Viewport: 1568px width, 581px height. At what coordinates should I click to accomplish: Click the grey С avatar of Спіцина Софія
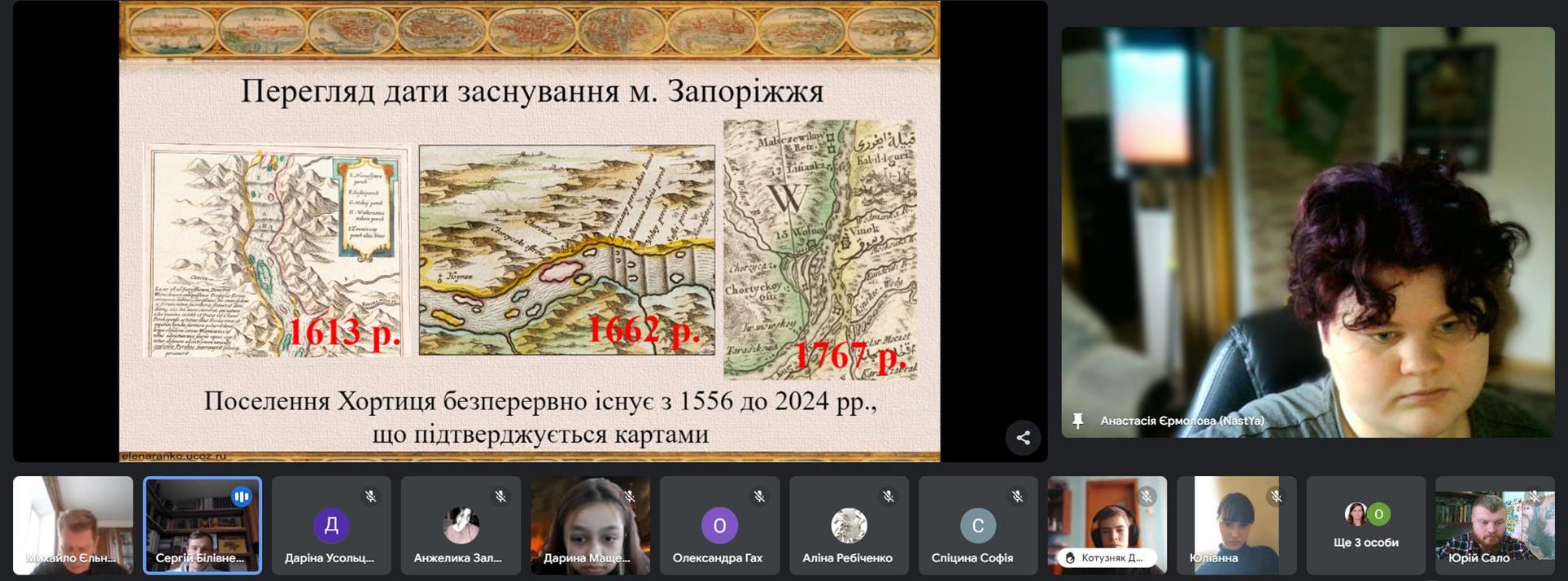tap(977, 526)
